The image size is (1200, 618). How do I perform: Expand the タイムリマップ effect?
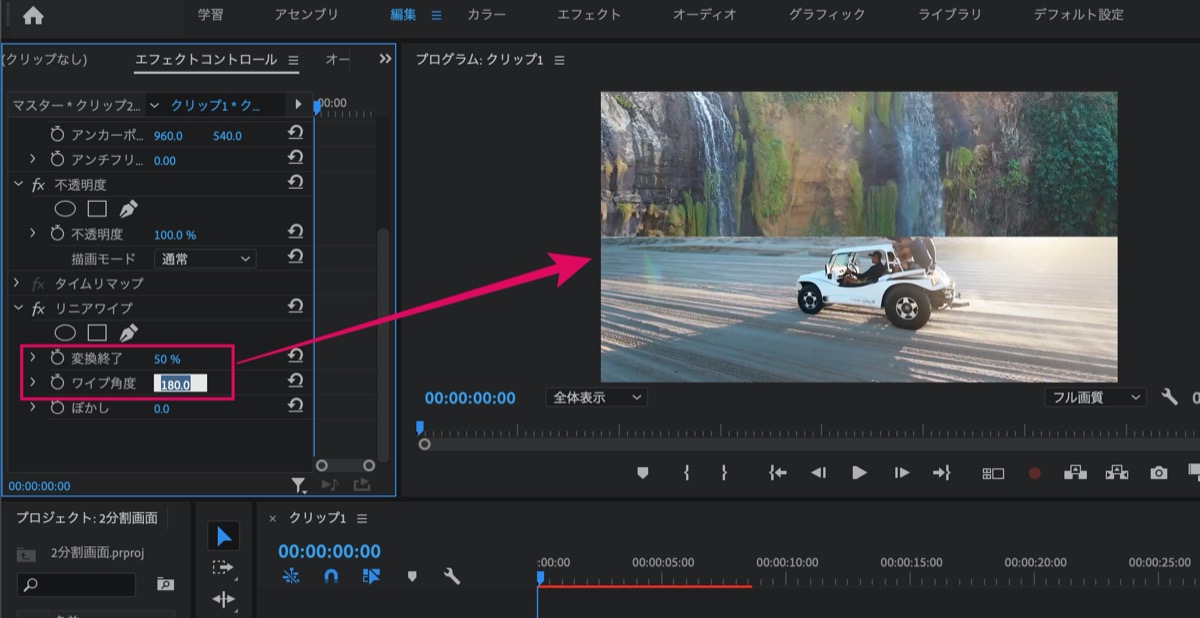18,283
